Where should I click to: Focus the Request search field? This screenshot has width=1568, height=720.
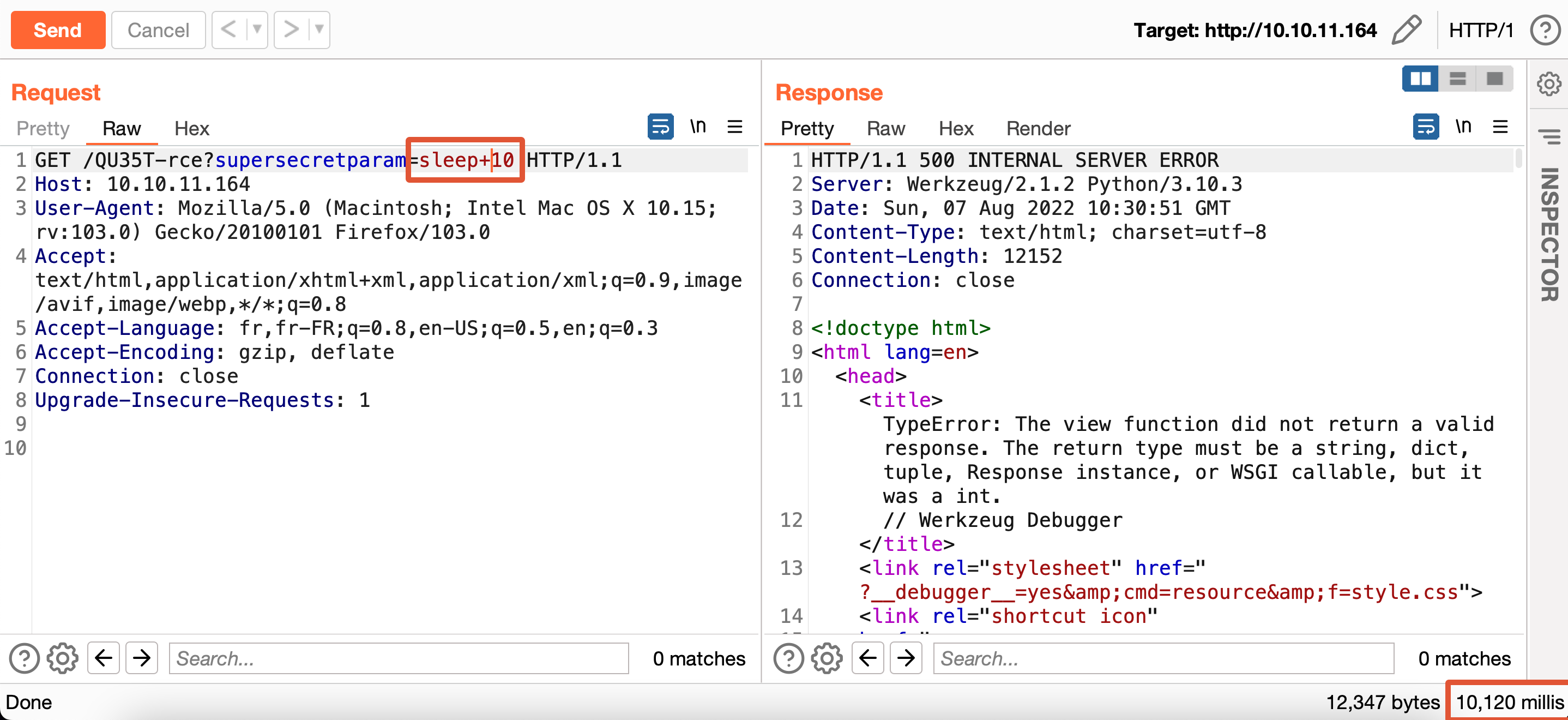pos(399,658)
